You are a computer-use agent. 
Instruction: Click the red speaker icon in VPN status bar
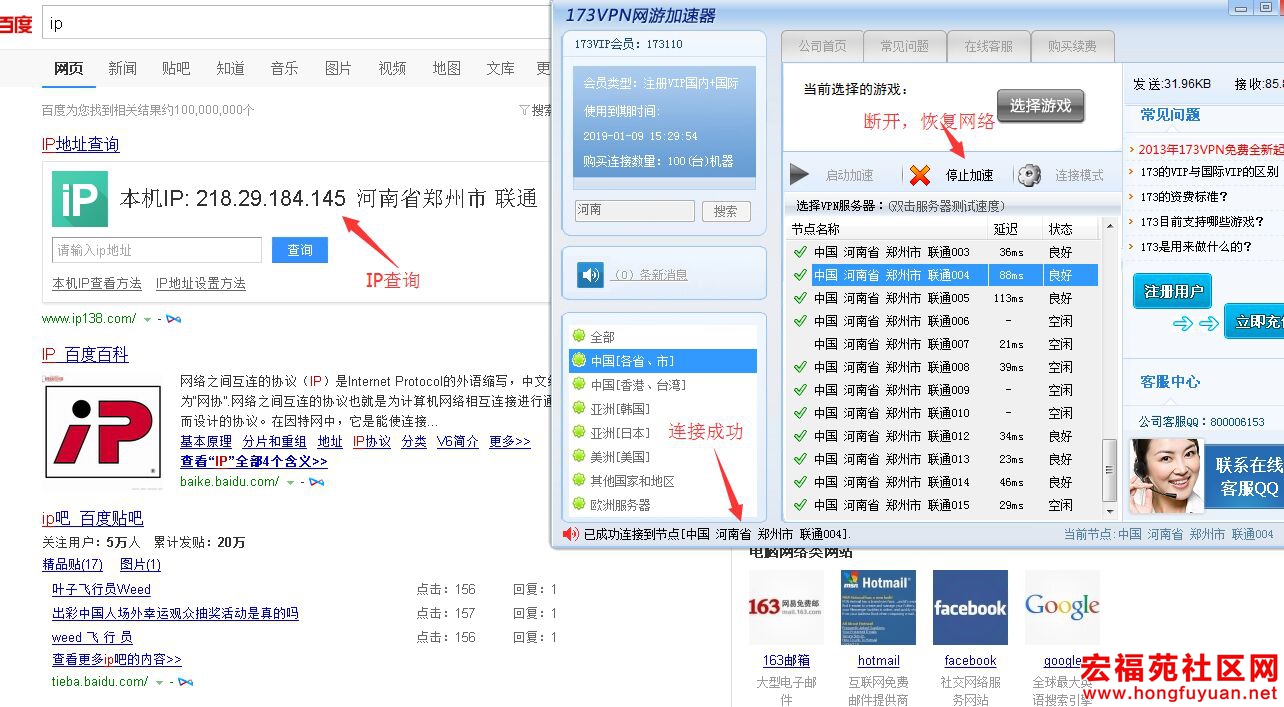(x=570, y=534)
